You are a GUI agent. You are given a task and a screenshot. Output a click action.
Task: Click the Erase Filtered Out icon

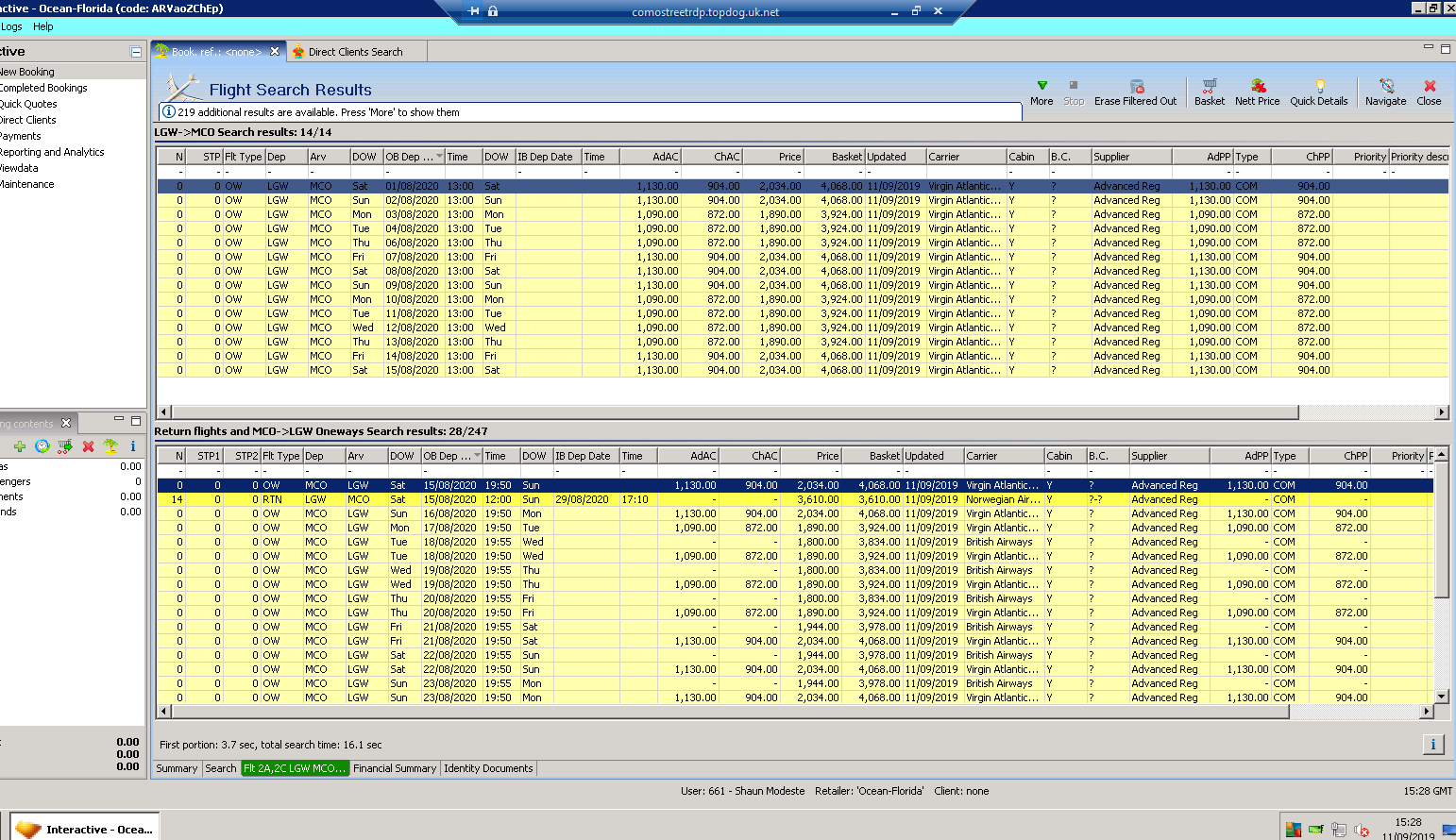click(1136, 86)
